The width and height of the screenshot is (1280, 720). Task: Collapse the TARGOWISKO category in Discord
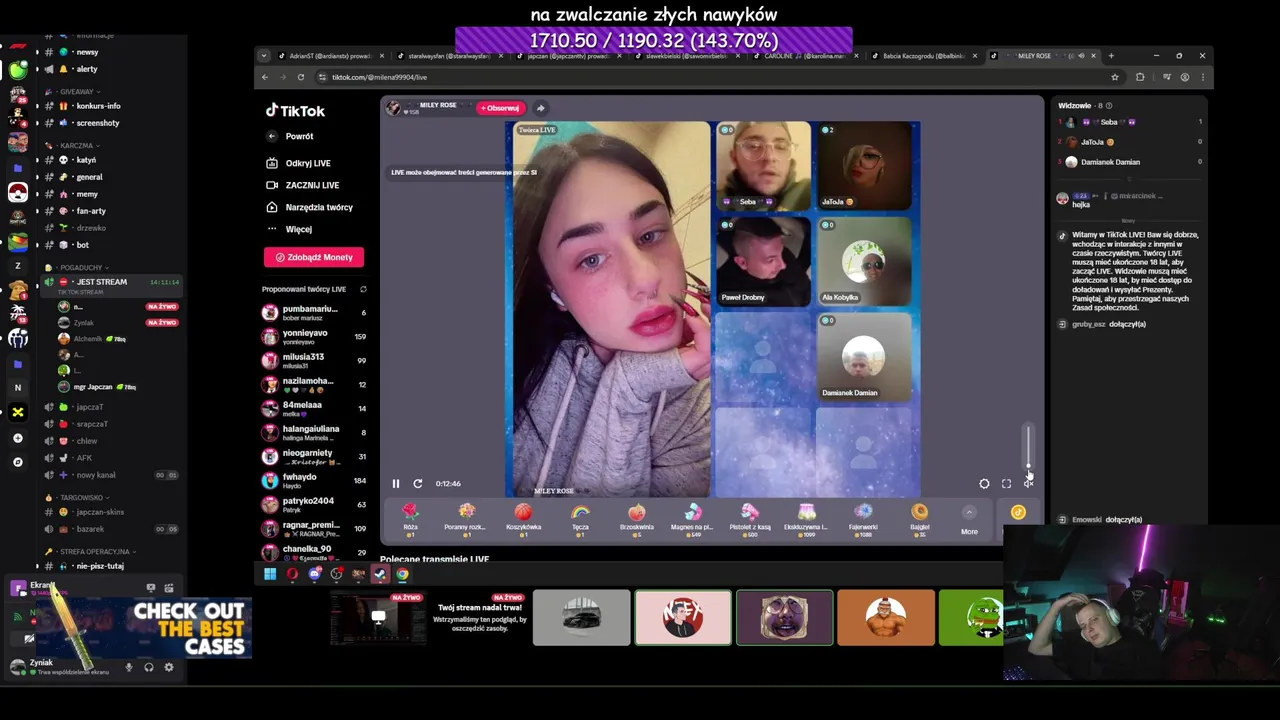(77, 497)
